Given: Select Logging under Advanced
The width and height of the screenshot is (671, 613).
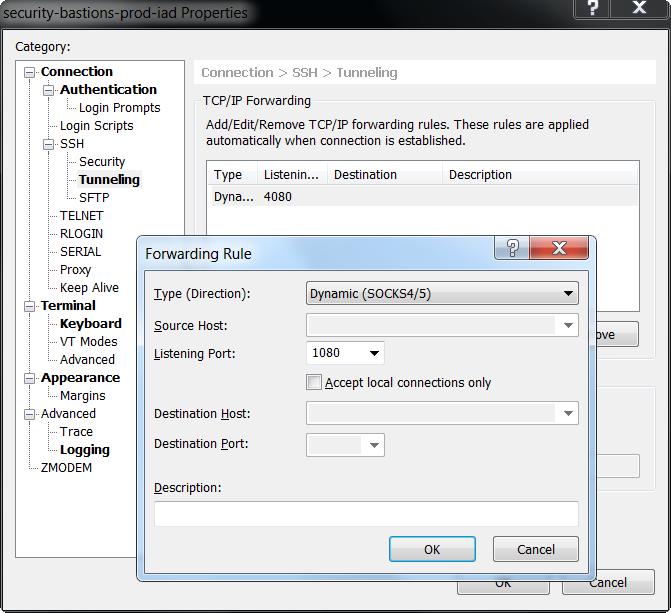Looking at the screenshot, I should pyautogui.click(x=85, y=450).
